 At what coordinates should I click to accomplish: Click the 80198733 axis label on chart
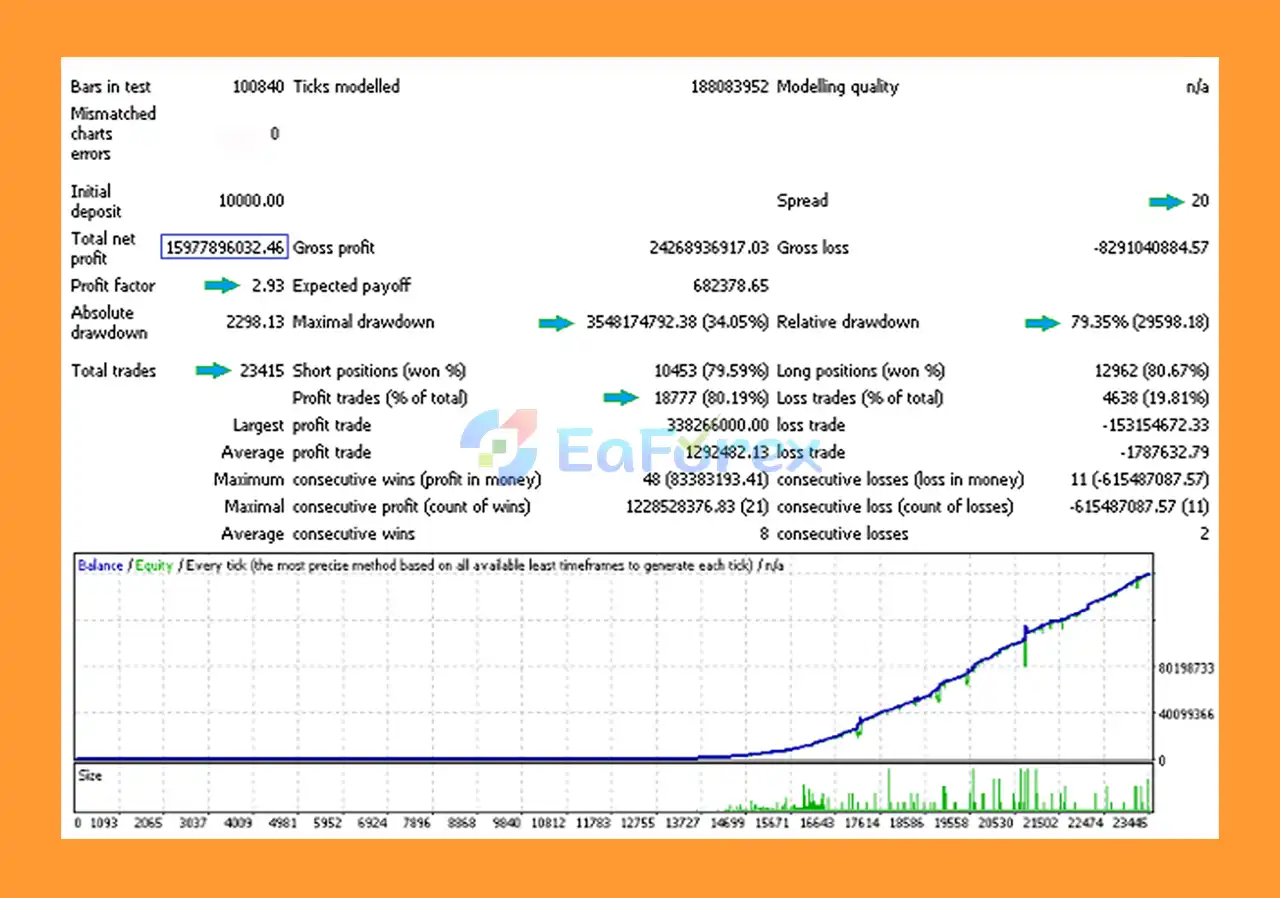click(x=1184, y=668)
